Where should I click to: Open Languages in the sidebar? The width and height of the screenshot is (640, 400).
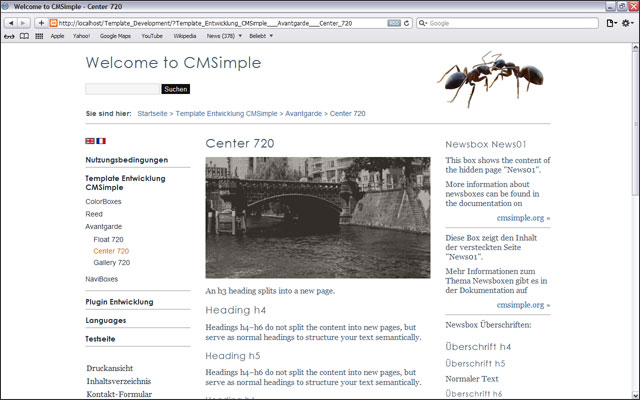point(105,321)
